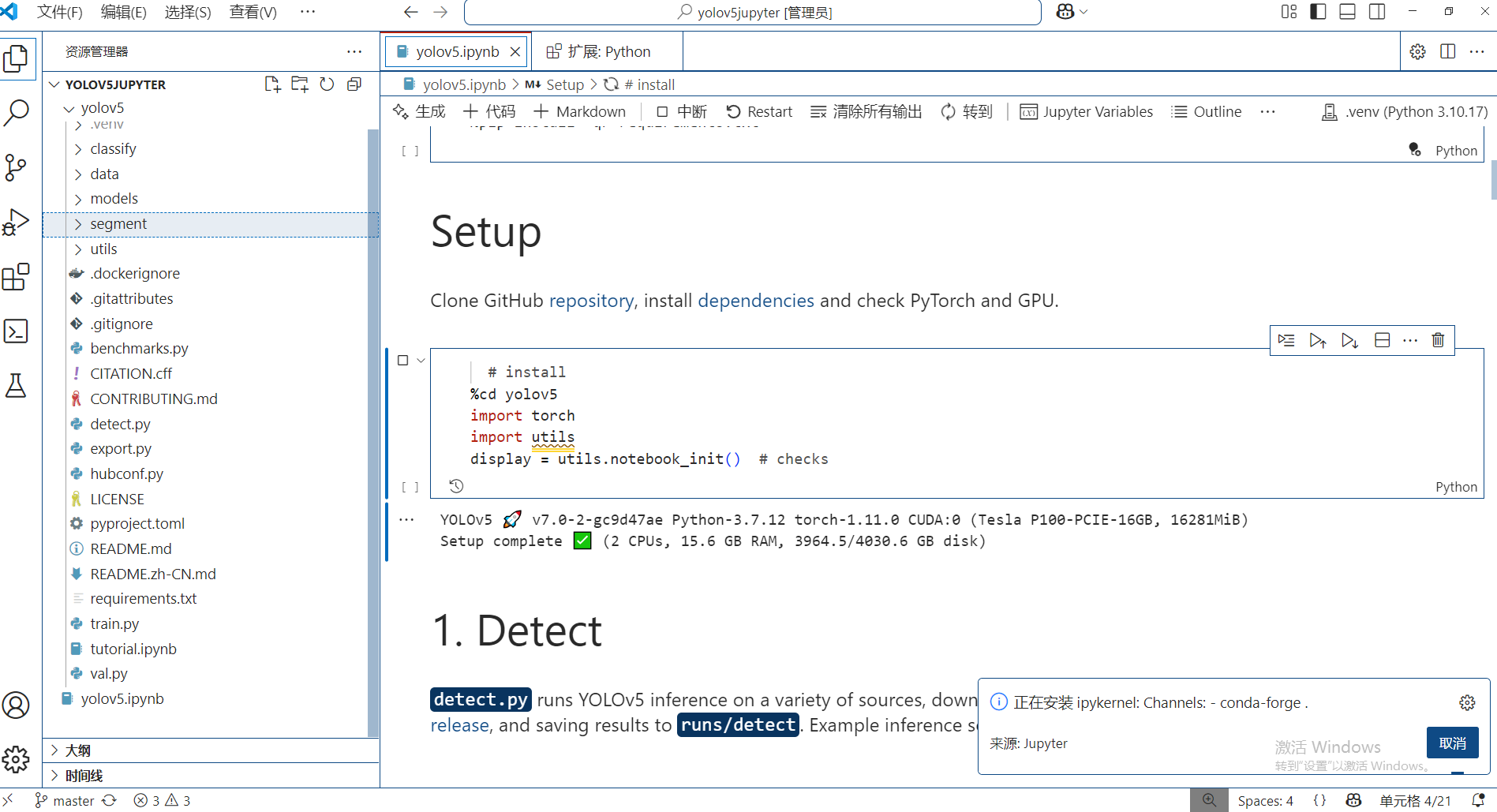Open notification settings gear for ipykernel install

point(1467,702)
